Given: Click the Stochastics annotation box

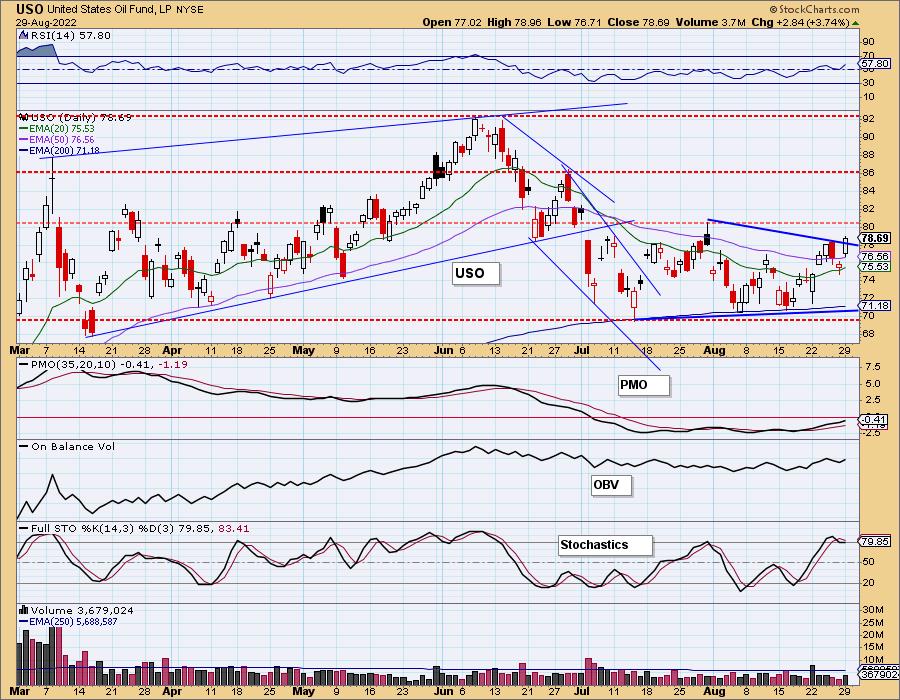Looking at the screenshot, I should tap(606, 545).
